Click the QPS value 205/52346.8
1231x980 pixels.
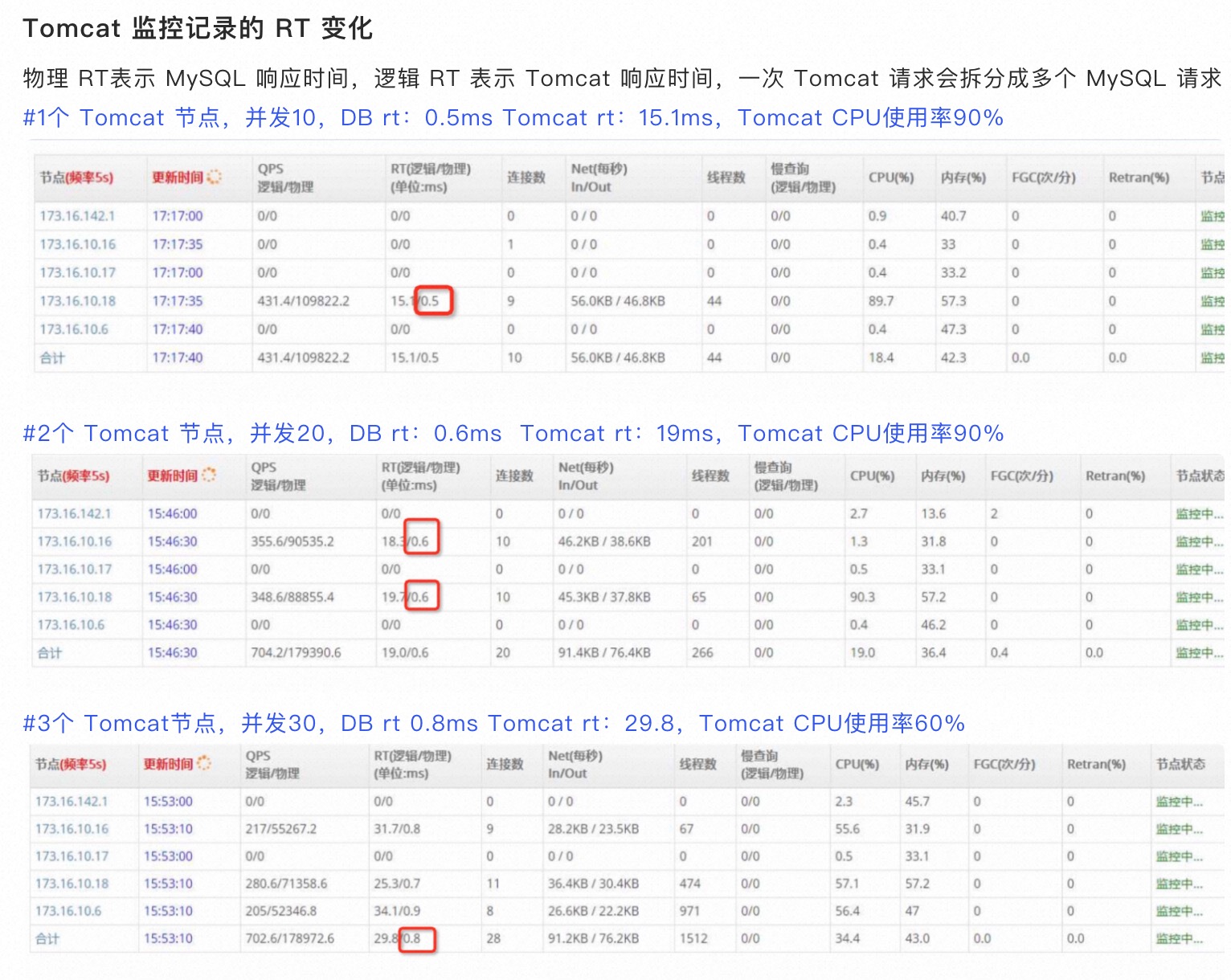click(x=281, y=910)
